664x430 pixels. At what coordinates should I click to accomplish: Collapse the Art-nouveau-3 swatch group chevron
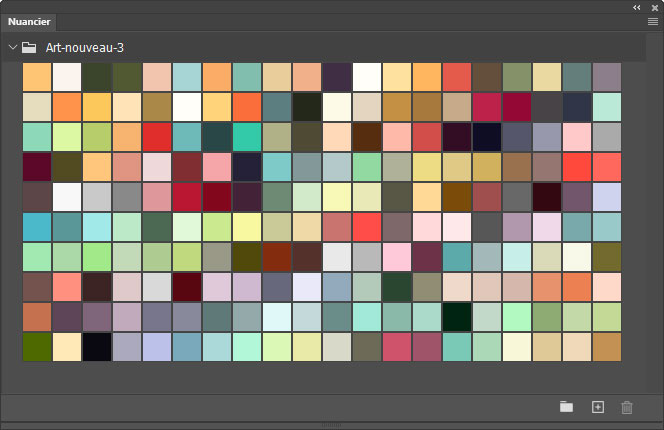pos(12,47)
